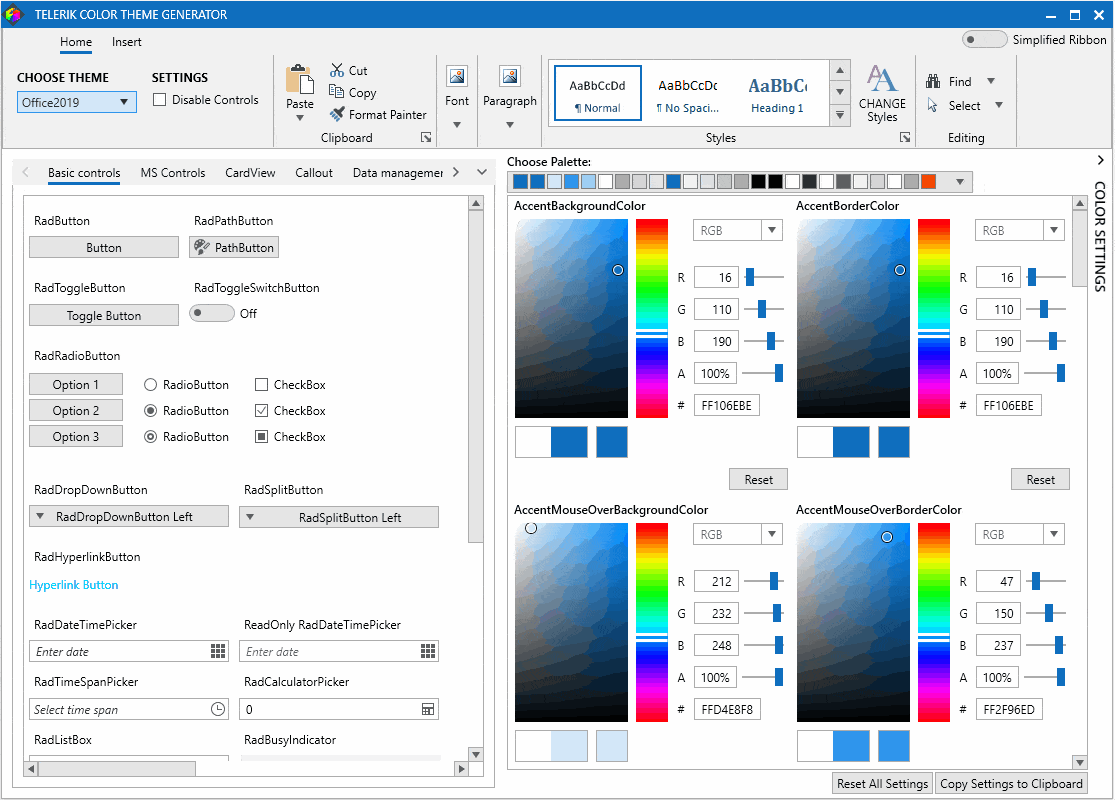Click the clock icon in RadTimeSpanPicker
The height and width of the screenshot is (800, 1115).
coord(216,708)
